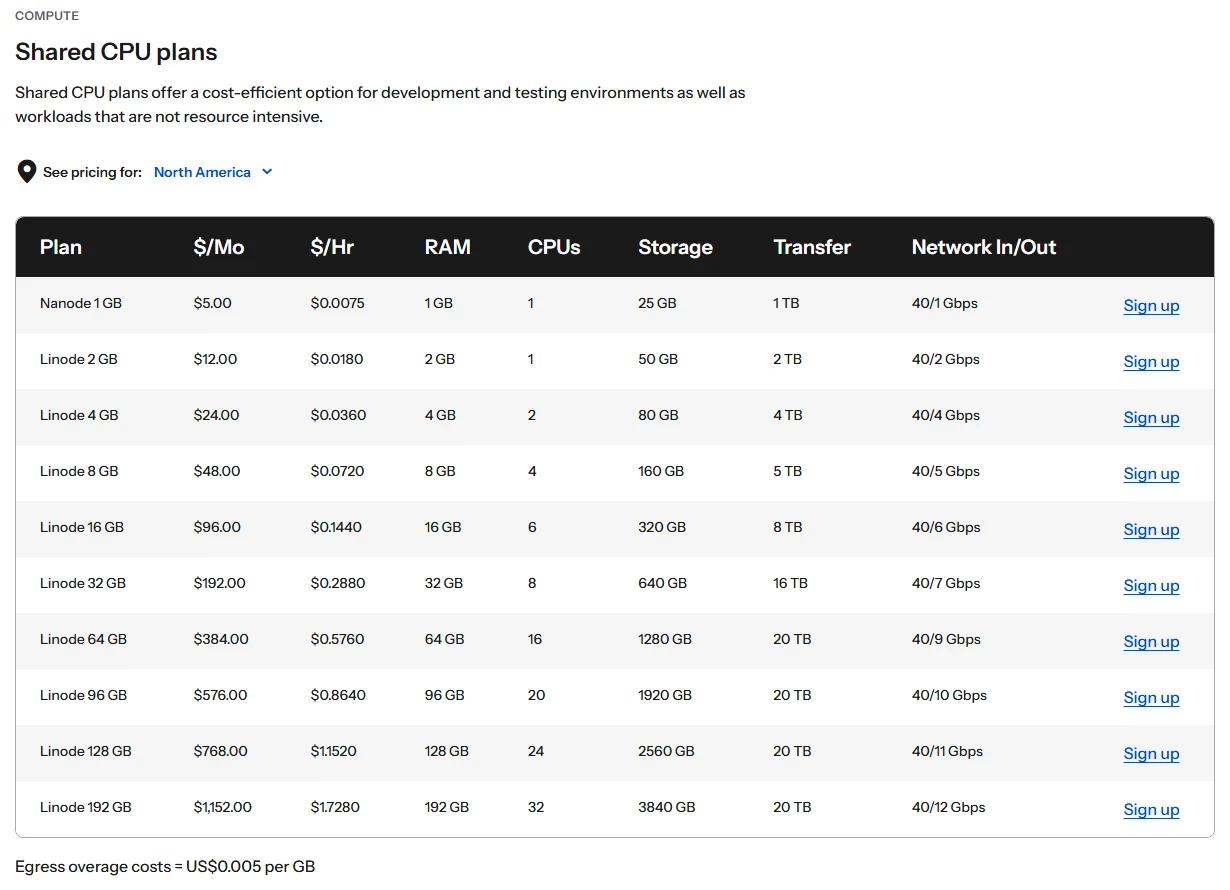
Task: Click the $96.00 monthly price
Action: coord(218,527)
